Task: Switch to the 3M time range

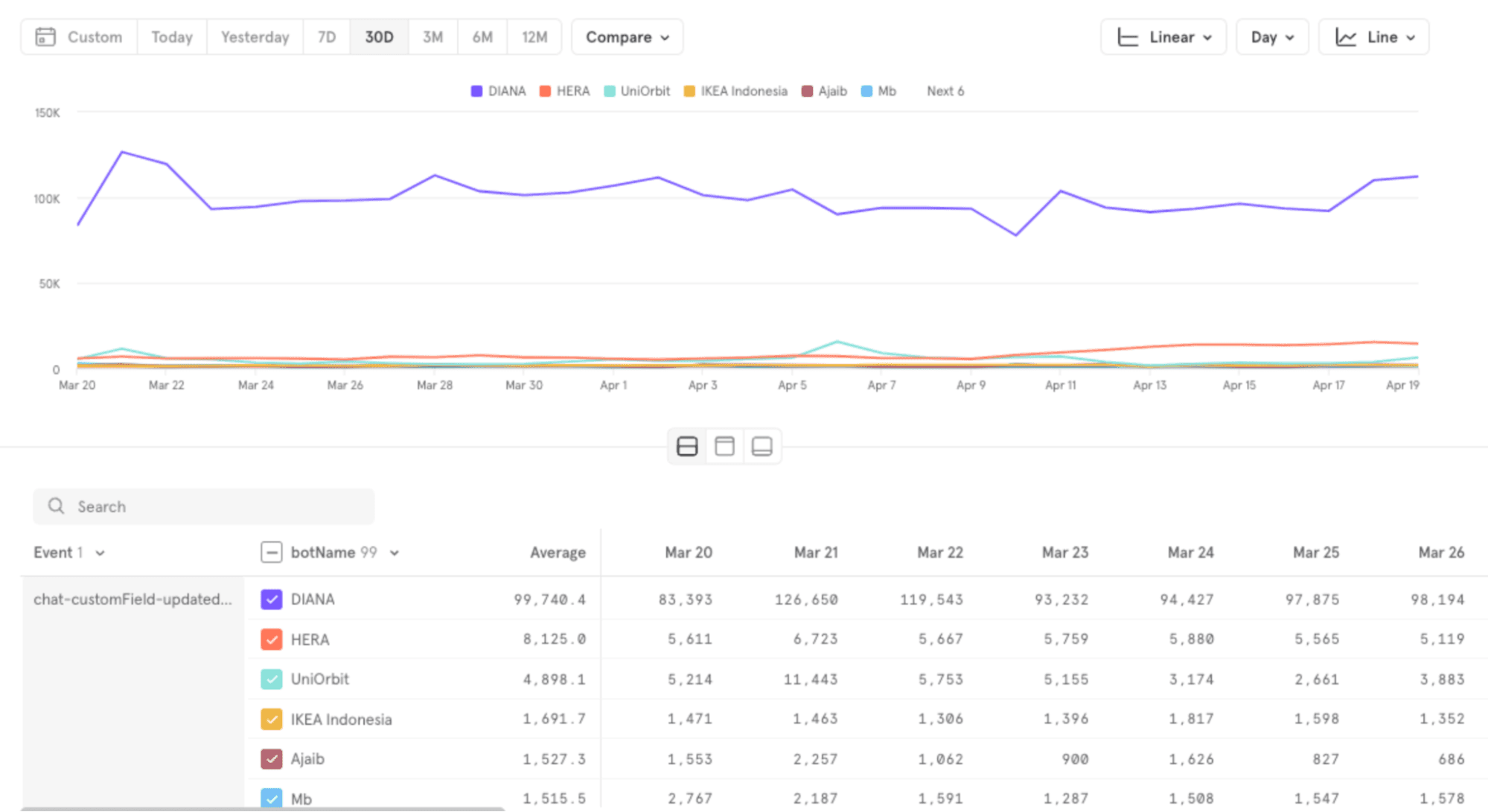Action: (x=432, y=37)
